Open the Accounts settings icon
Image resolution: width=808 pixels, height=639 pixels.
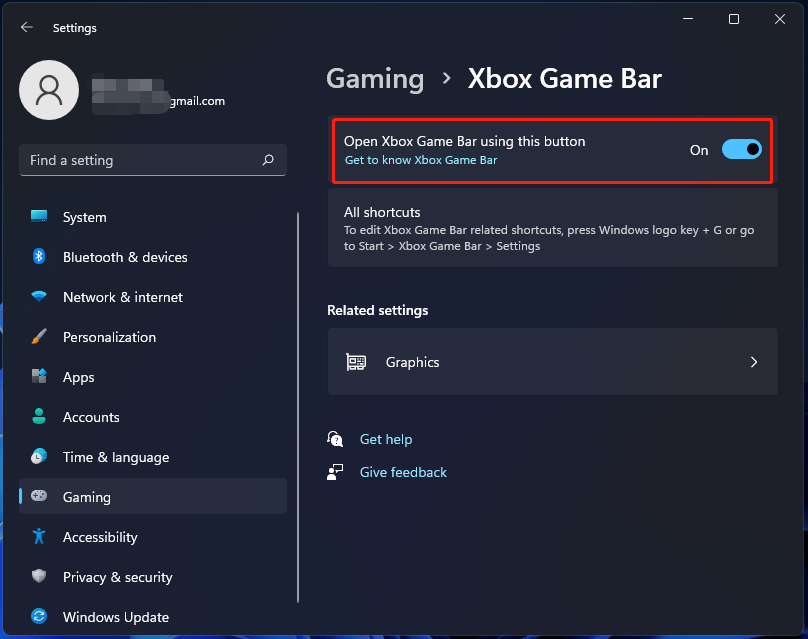(x=40, y=417)
